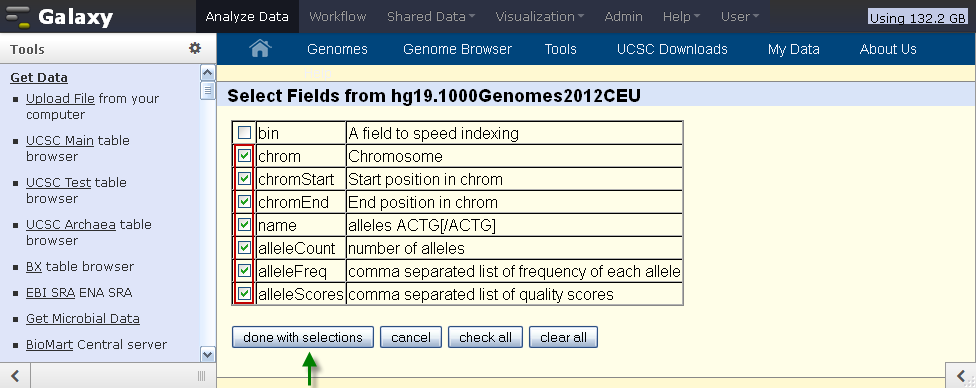Image resolution: width=976 pixels, height=388 pixels.
Task: Click the tools panel scrollbar thumb
Action: point(208,90)
